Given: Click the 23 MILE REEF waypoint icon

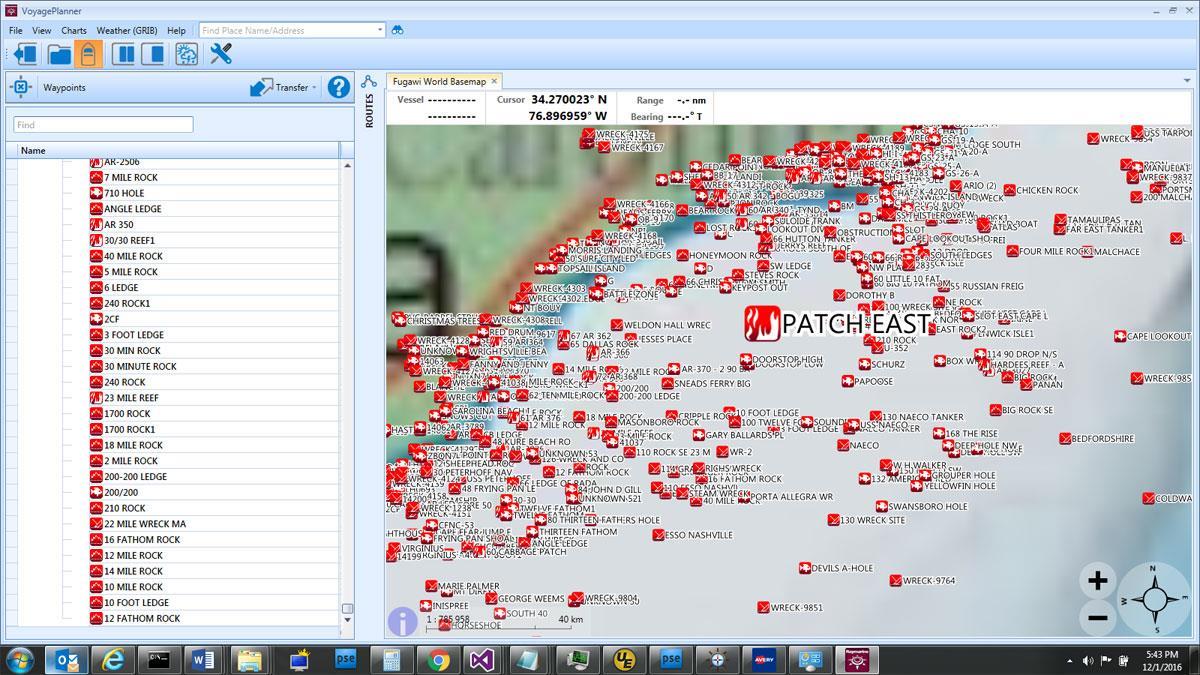Looking at the screenshot, I should 96,398.
